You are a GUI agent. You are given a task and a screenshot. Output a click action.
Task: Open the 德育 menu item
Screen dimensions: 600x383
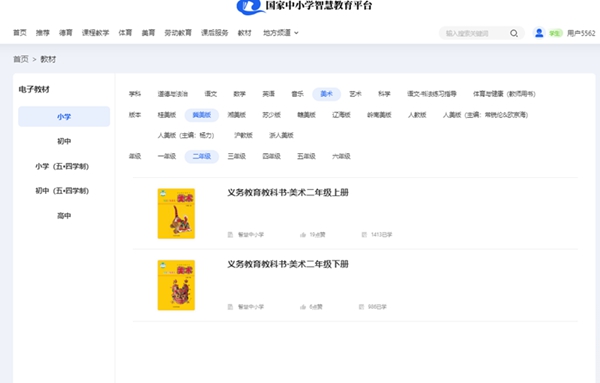[66, 33]
